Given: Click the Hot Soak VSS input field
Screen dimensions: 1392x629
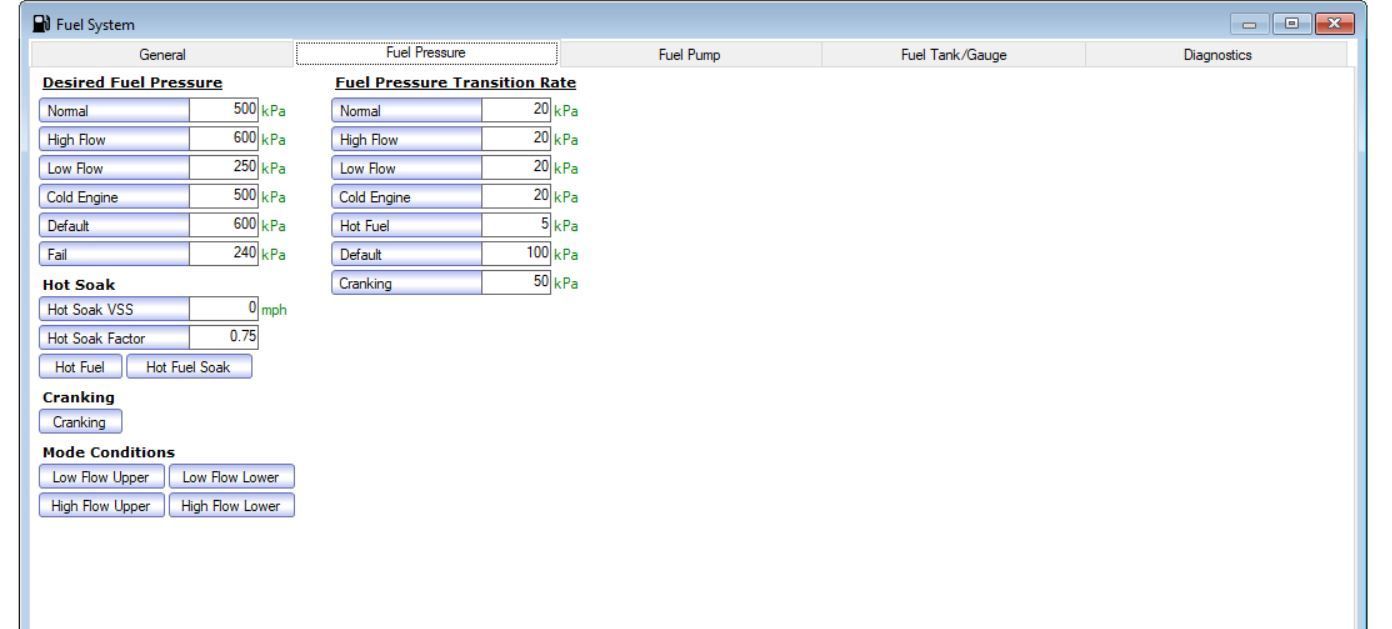Looking at the screenshot, I should pyautogui.click(x=224, y=309).
